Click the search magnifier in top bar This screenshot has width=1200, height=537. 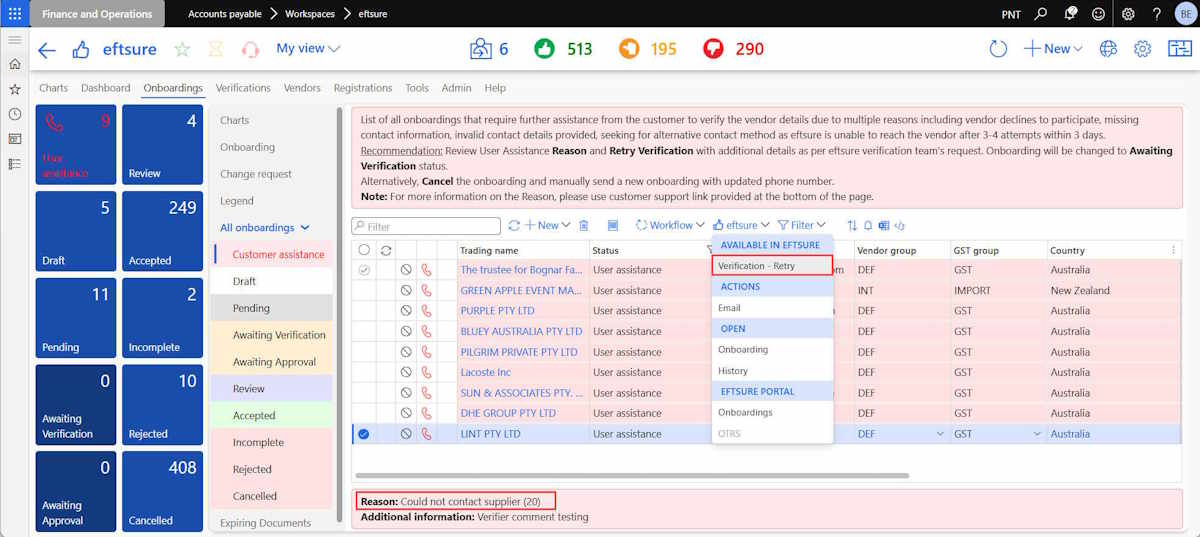(1041, 14)
